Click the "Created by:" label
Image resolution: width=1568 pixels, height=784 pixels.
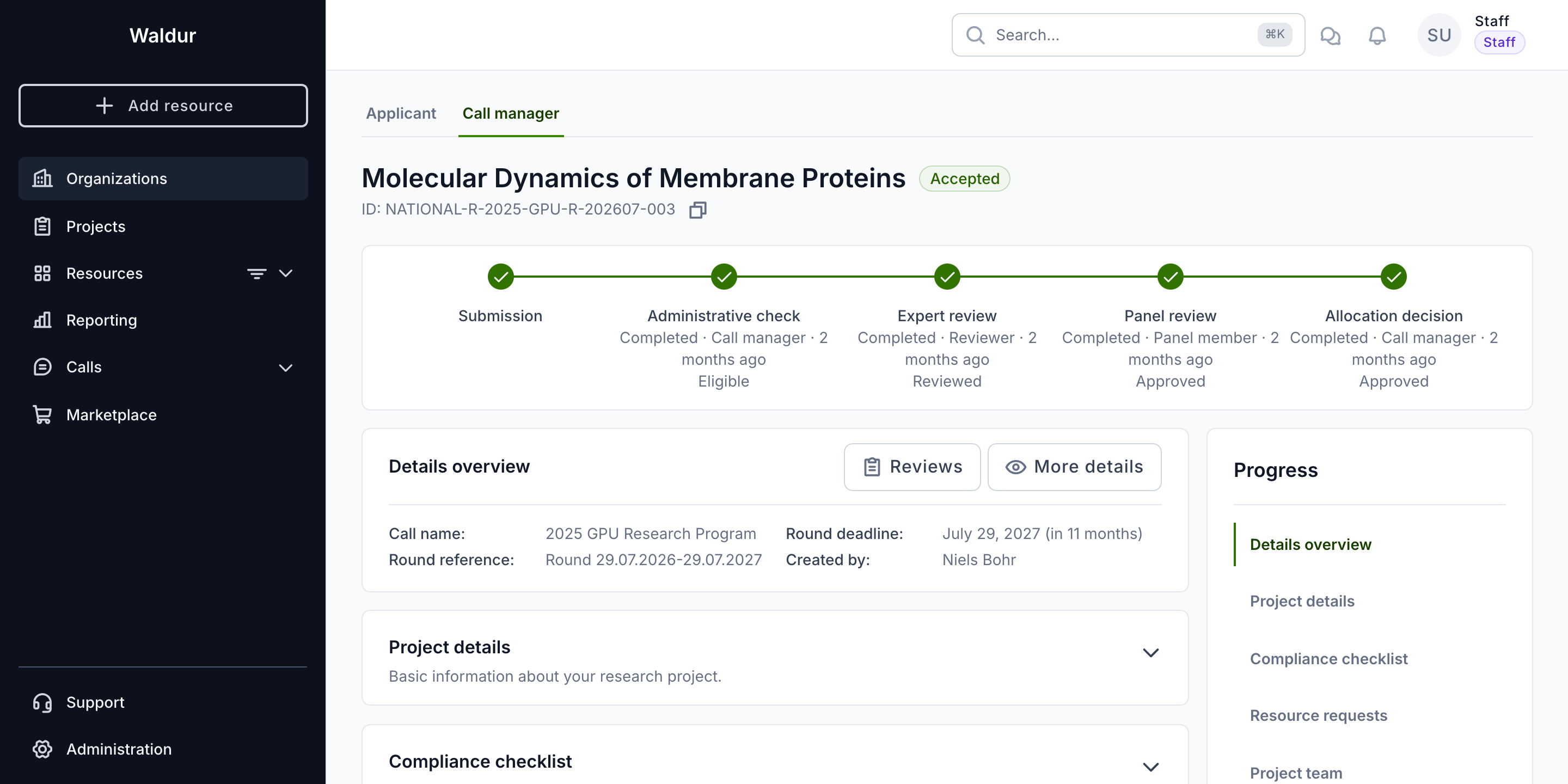828,559
